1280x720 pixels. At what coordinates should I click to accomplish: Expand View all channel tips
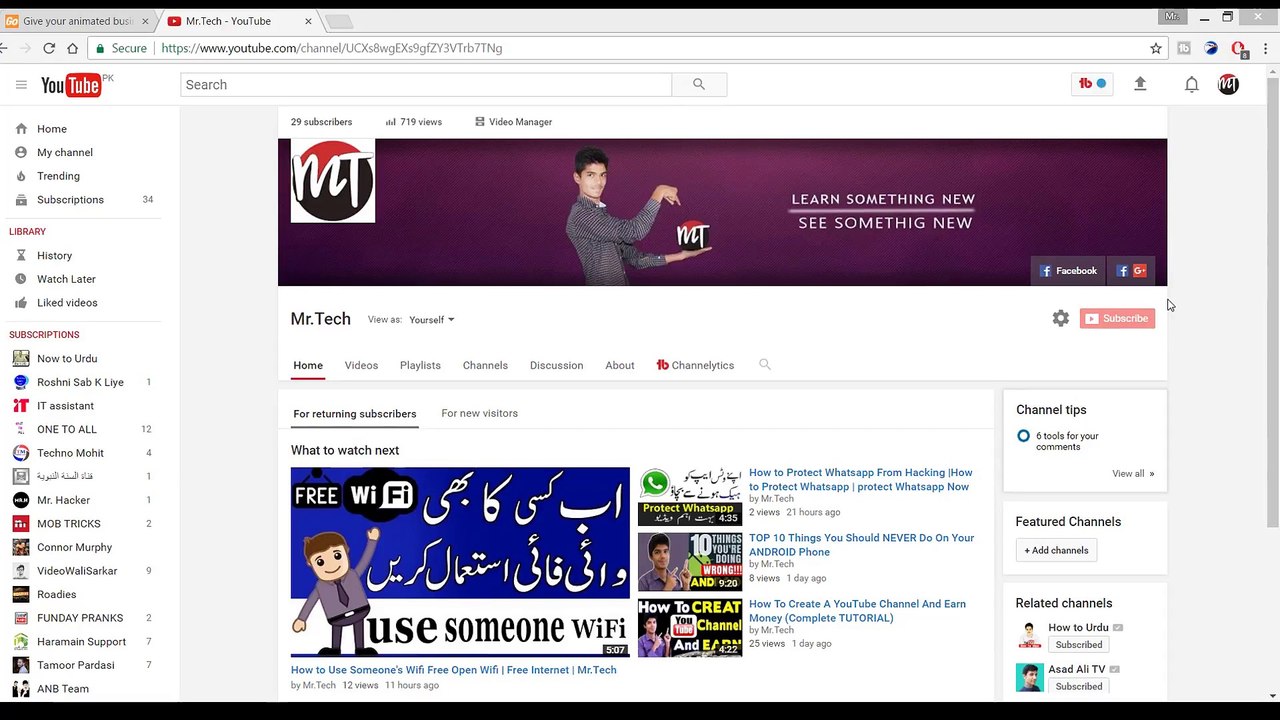1133,474
